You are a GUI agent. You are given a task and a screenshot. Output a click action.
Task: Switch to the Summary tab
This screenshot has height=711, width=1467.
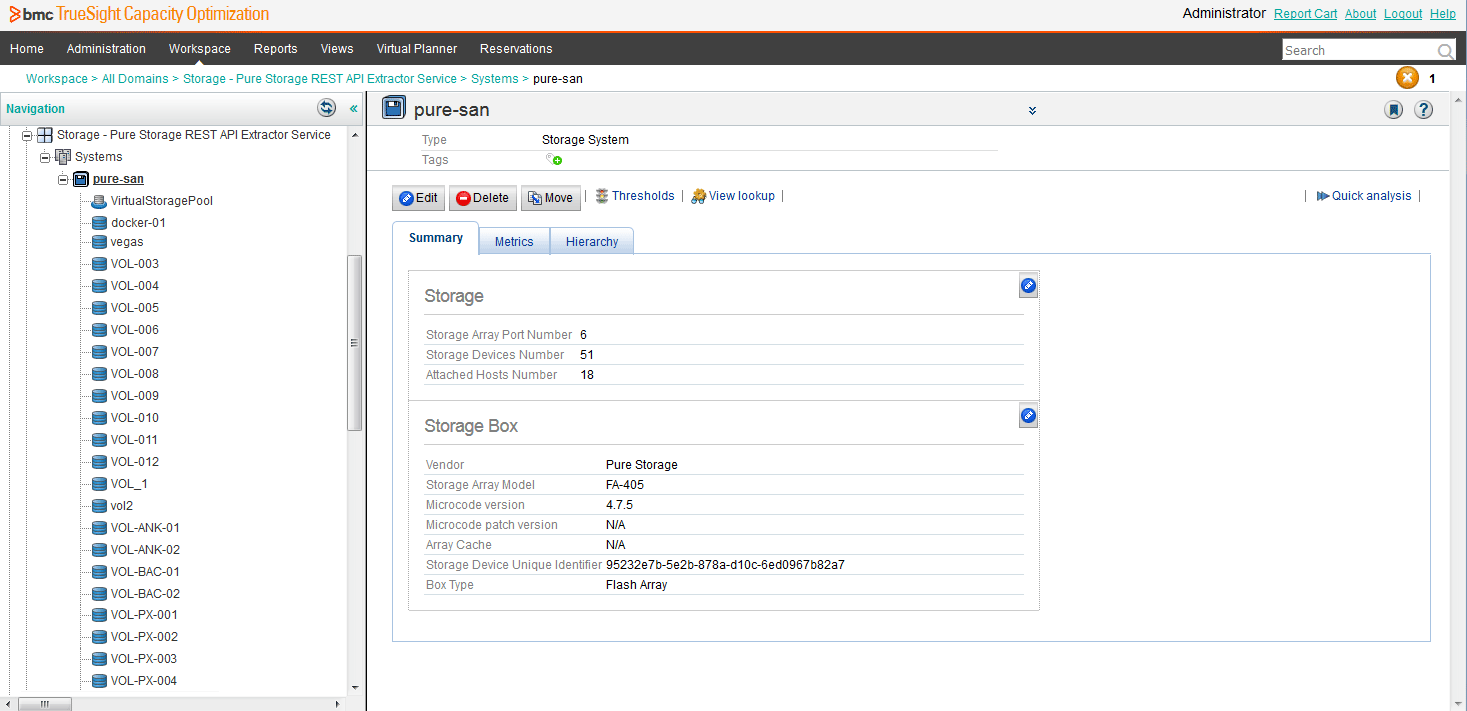[x=436, y=238]
